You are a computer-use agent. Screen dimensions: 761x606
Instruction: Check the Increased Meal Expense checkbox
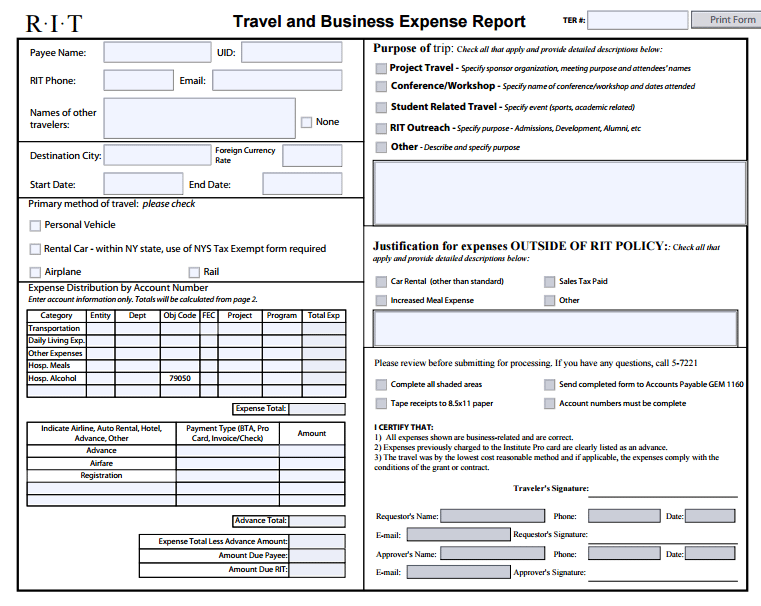tap(381, 301)
